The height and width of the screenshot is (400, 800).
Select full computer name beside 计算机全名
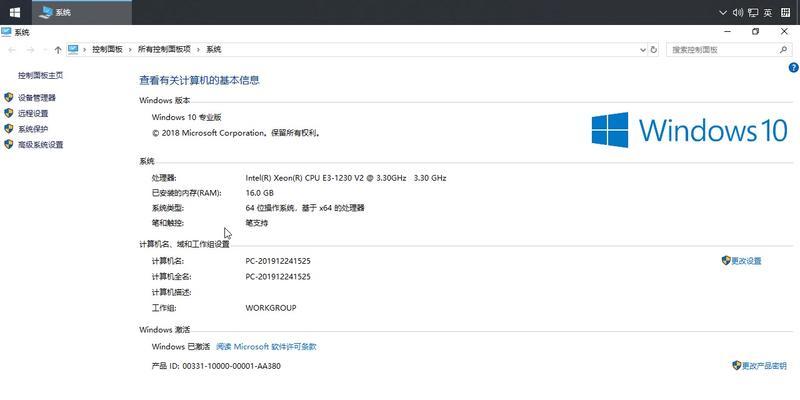click(x=278, y=277)
